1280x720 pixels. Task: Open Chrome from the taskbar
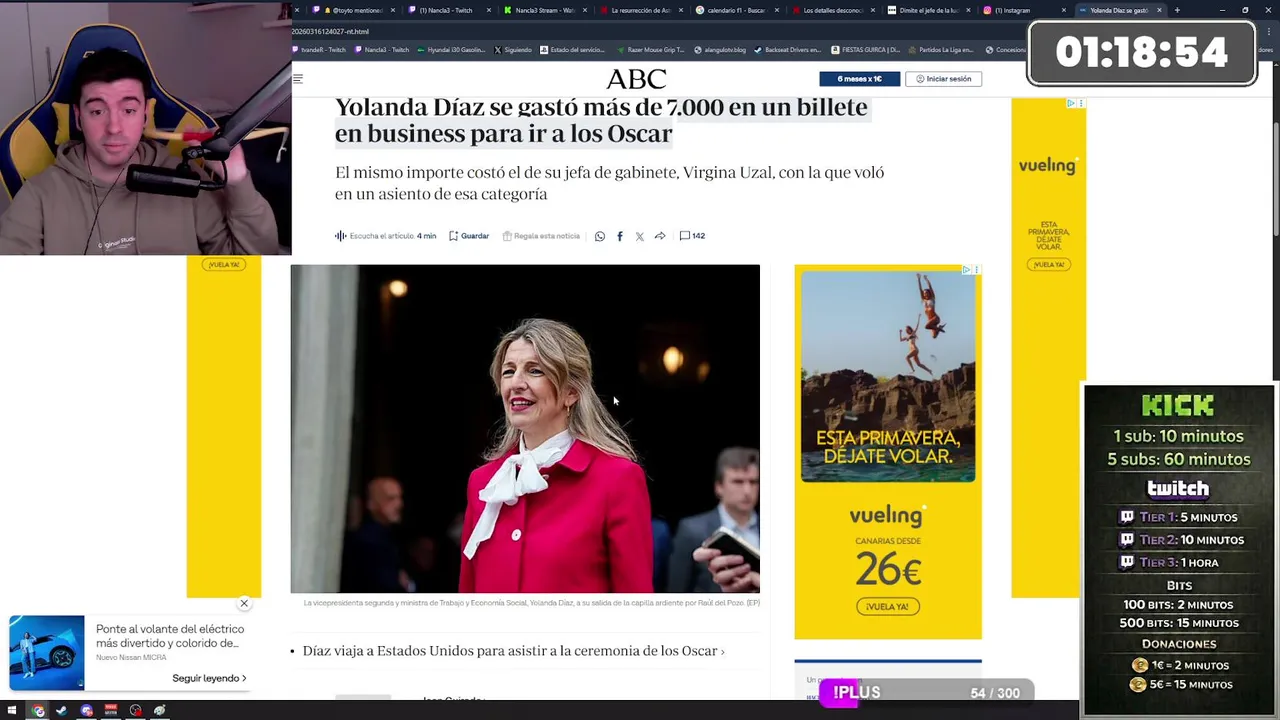[38, 711]
